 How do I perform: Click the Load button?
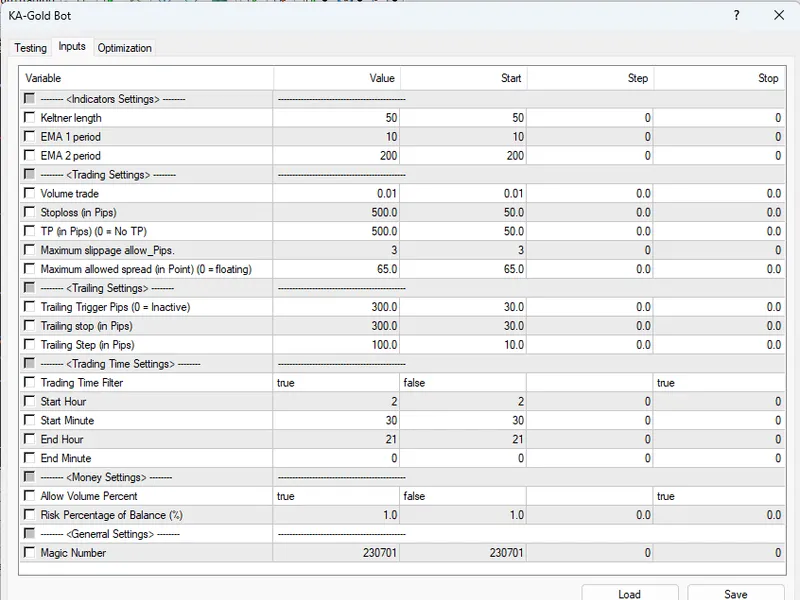pos(630,593)
